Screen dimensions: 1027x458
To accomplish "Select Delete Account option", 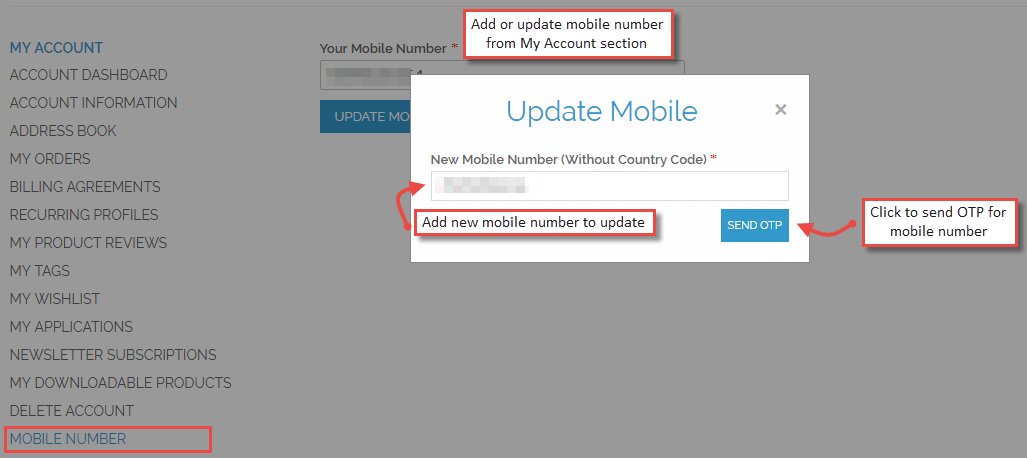I will (x=71, y=411).
